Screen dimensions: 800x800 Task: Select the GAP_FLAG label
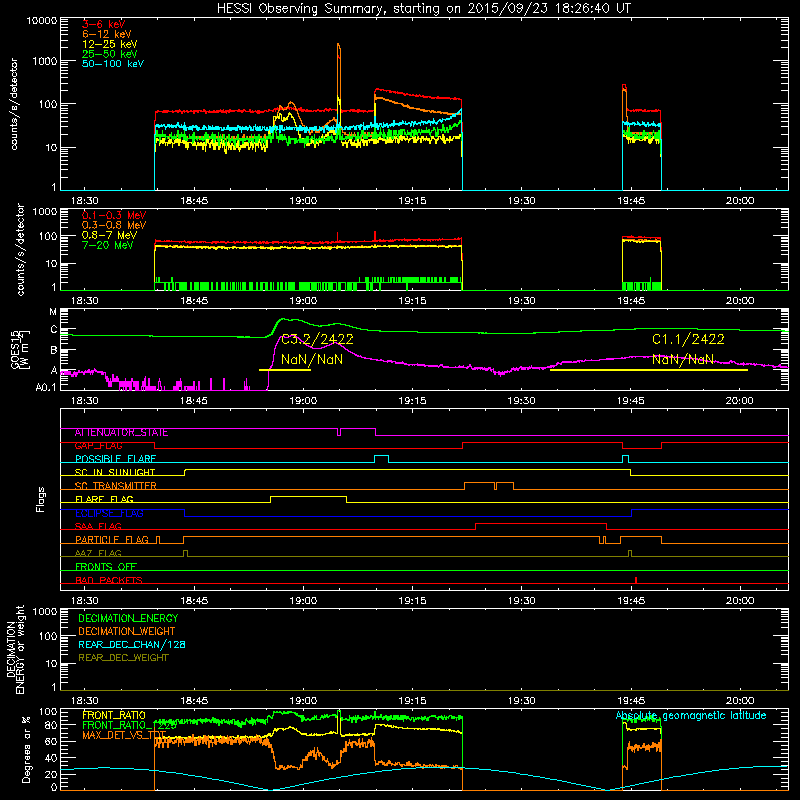[98, 446]
